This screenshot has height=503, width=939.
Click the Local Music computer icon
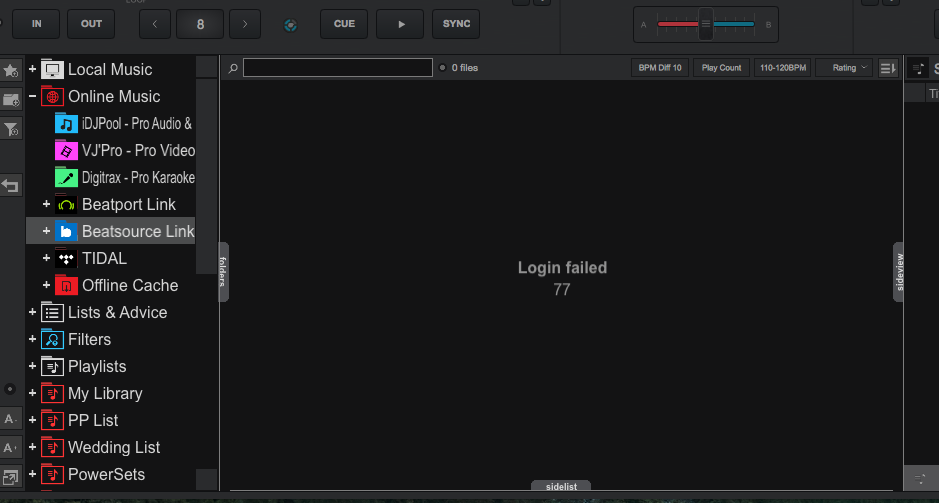[x=52, y=69]
